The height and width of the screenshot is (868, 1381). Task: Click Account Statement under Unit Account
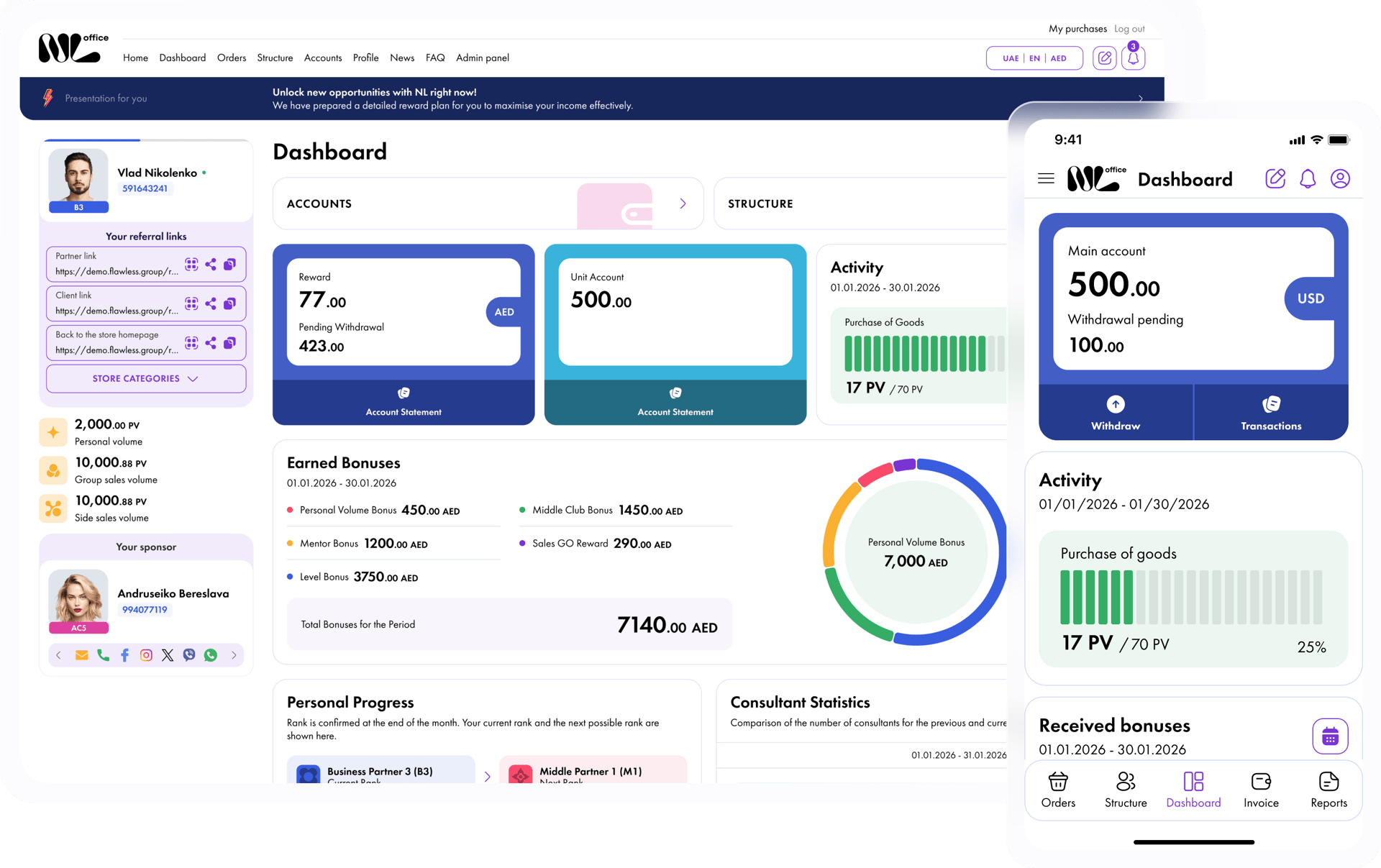click(675, 403)
